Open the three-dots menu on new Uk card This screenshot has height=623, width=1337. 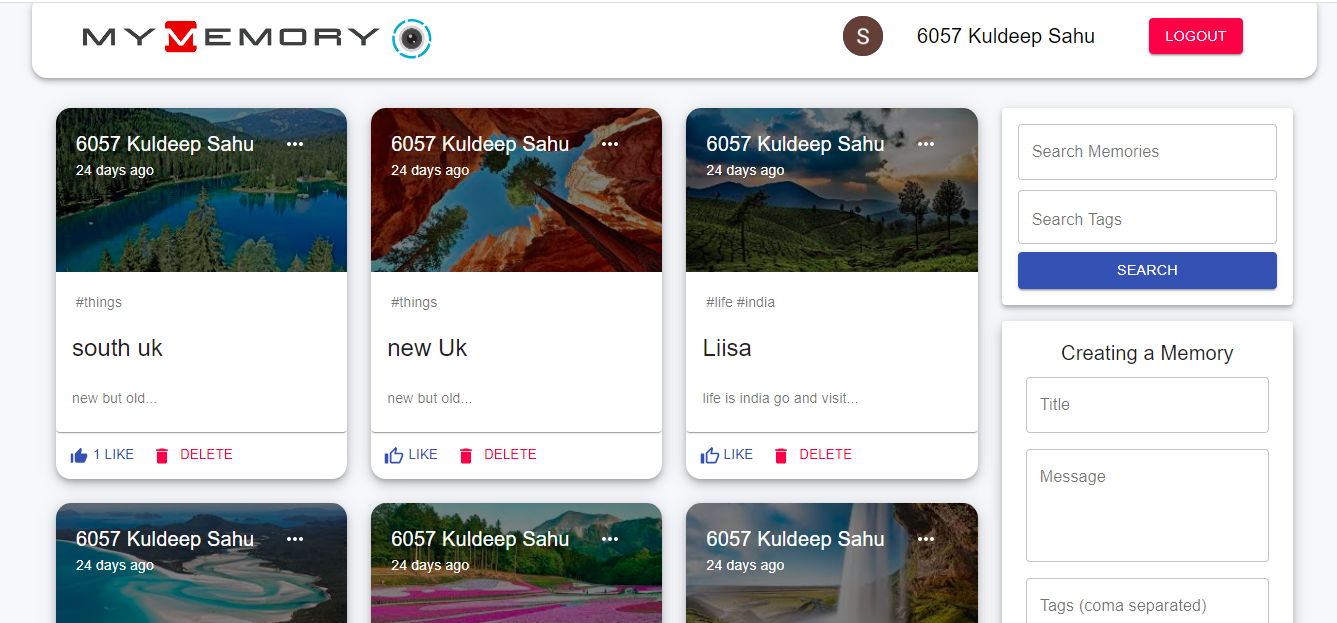(x=610, y=144)
